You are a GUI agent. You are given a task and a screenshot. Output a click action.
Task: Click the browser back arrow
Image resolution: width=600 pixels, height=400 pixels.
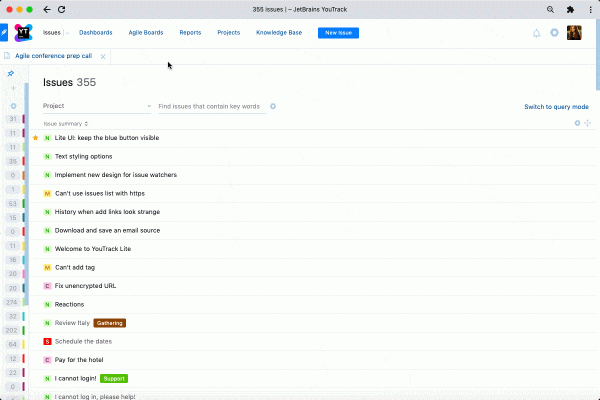[x=47, y=10]
